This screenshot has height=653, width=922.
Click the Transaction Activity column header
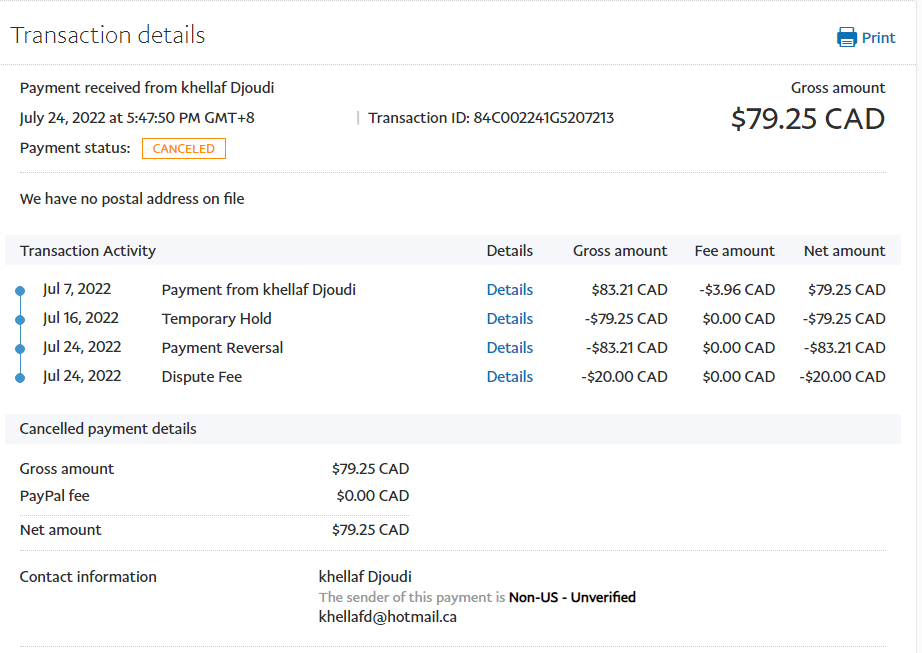tap(88, 251)
